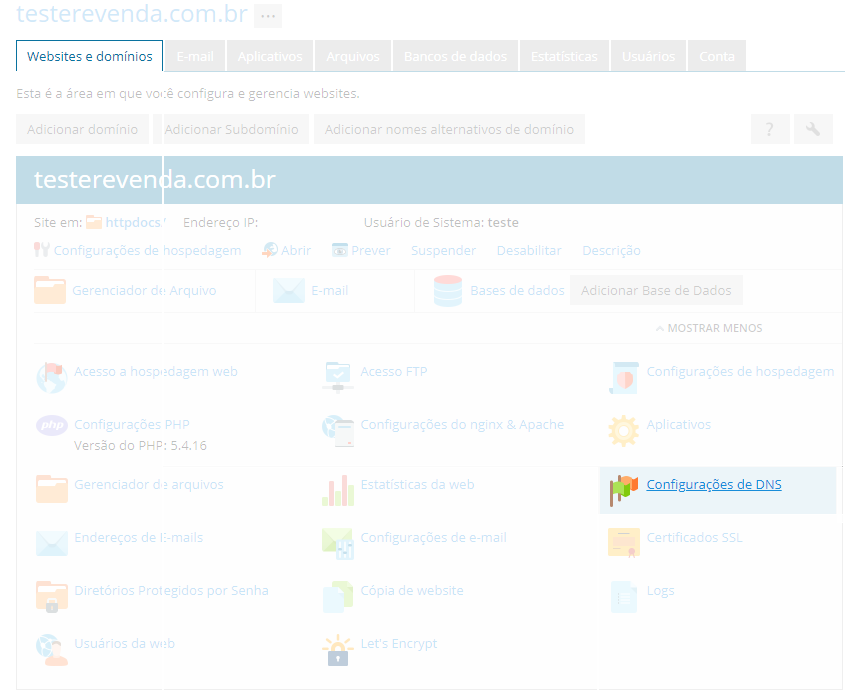Click the Configurações de DNS flags icon
The width and height of the screenshot is (845, 693).
tap(624, 490)
